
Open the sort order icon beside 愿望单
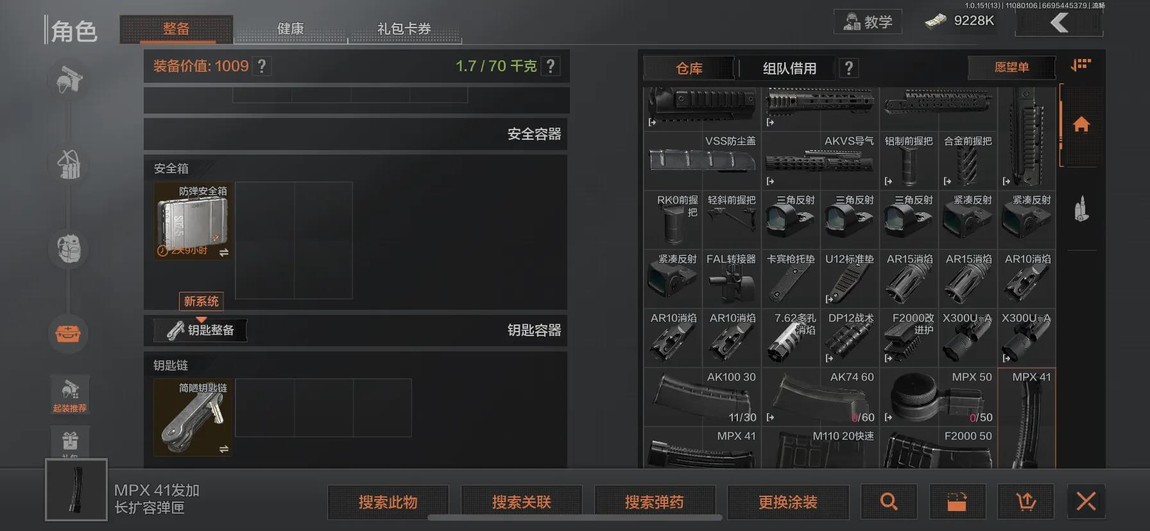[x=1080, y=65]
